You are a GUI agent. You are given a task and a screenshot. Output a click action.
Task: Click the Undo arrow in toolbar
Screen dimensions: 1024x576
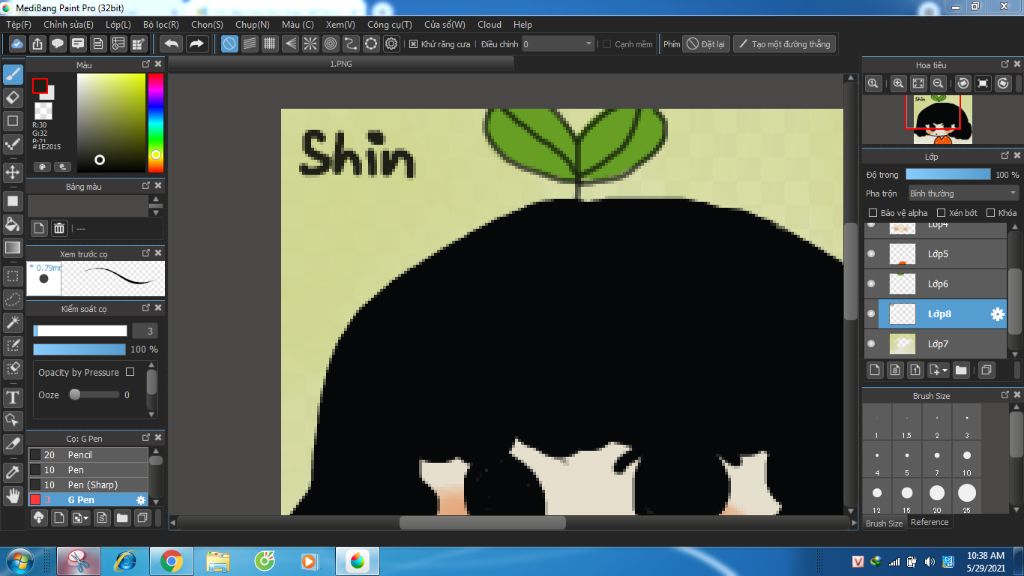pyautogui.click(x=171, y=44)
